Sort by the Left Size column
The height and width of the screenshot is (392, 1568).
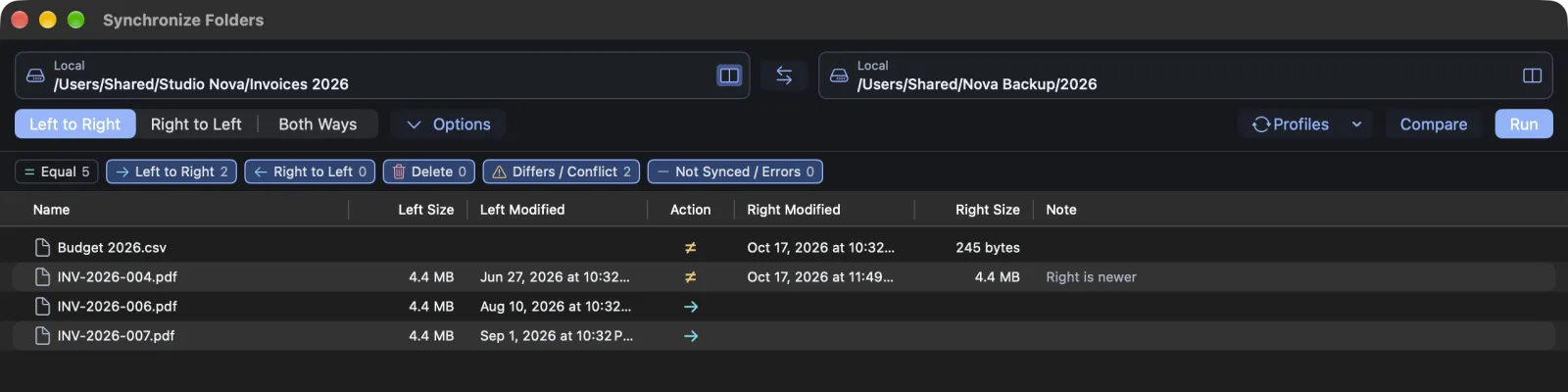pyautogui.click(x=425, y=210)
